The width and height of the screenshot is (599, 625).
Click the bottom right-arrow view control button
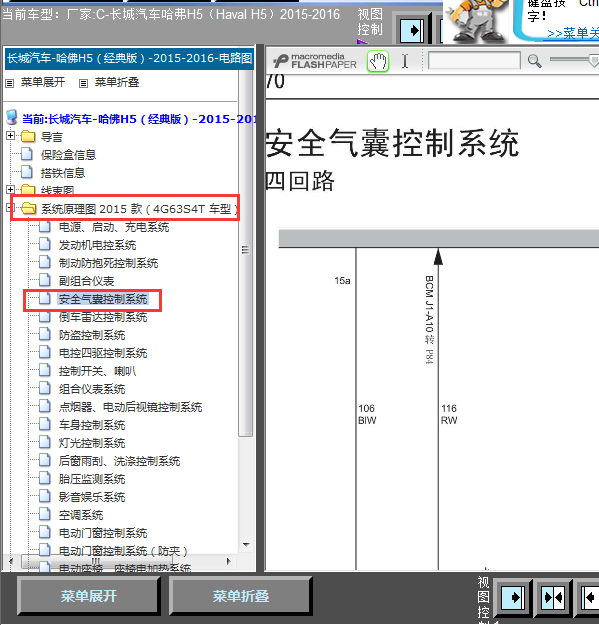pyautogui.click(x=513, y=597)
